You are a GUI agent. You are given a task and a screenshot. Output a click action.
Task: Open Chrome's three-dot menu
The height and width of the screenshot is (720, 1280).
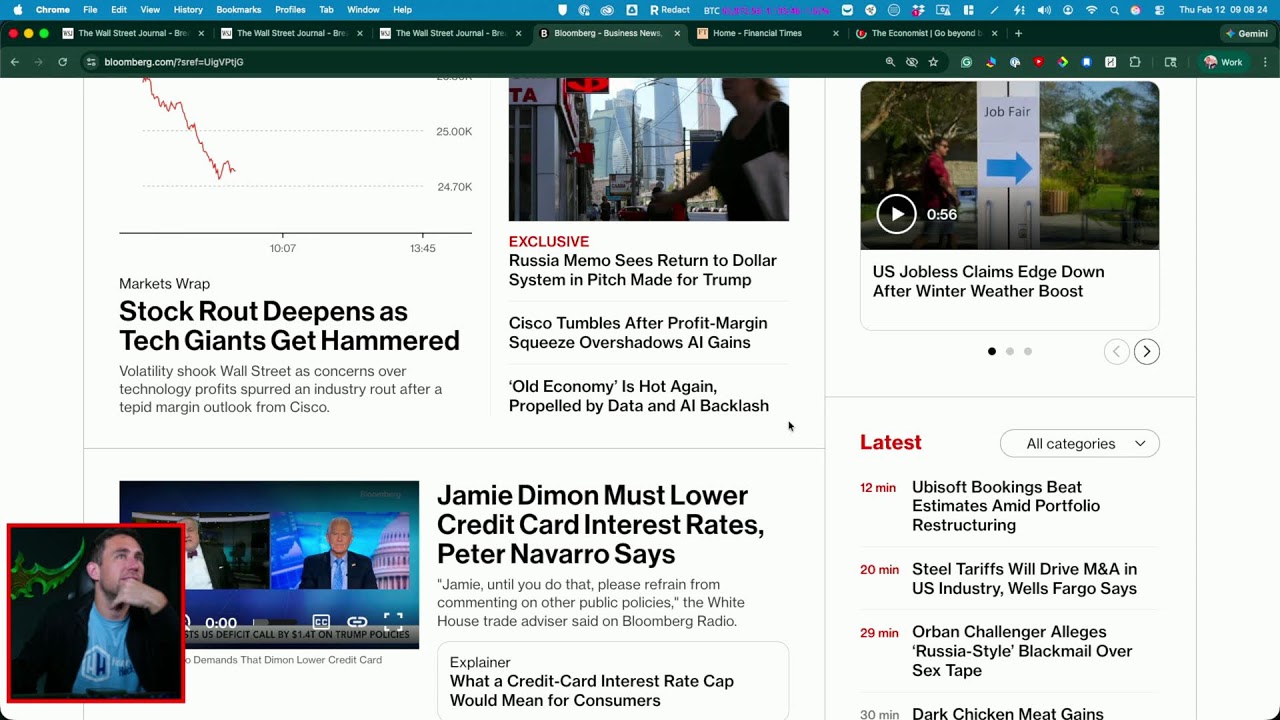(x=1265, y=62)
